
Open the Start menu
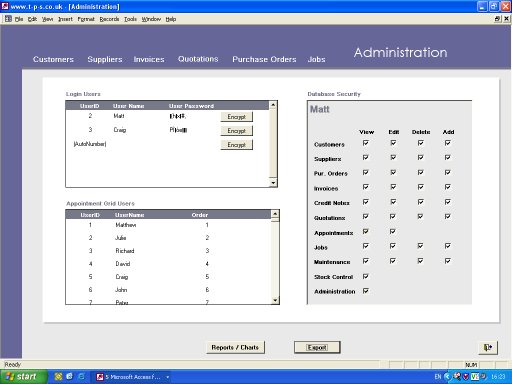(22, 377)
